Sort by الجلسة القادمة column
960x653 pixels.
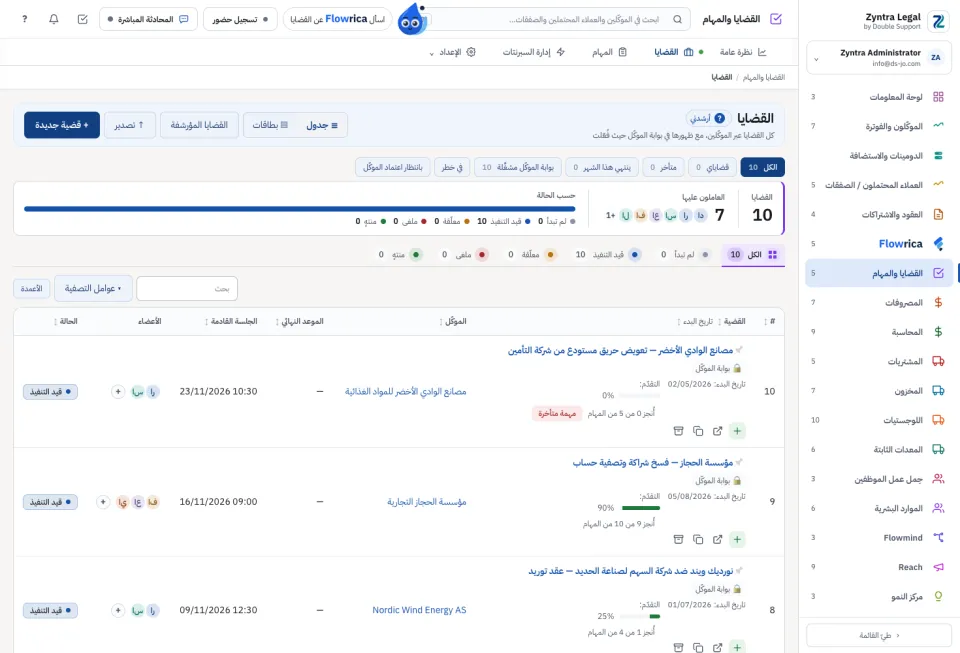tap(231, 321)
